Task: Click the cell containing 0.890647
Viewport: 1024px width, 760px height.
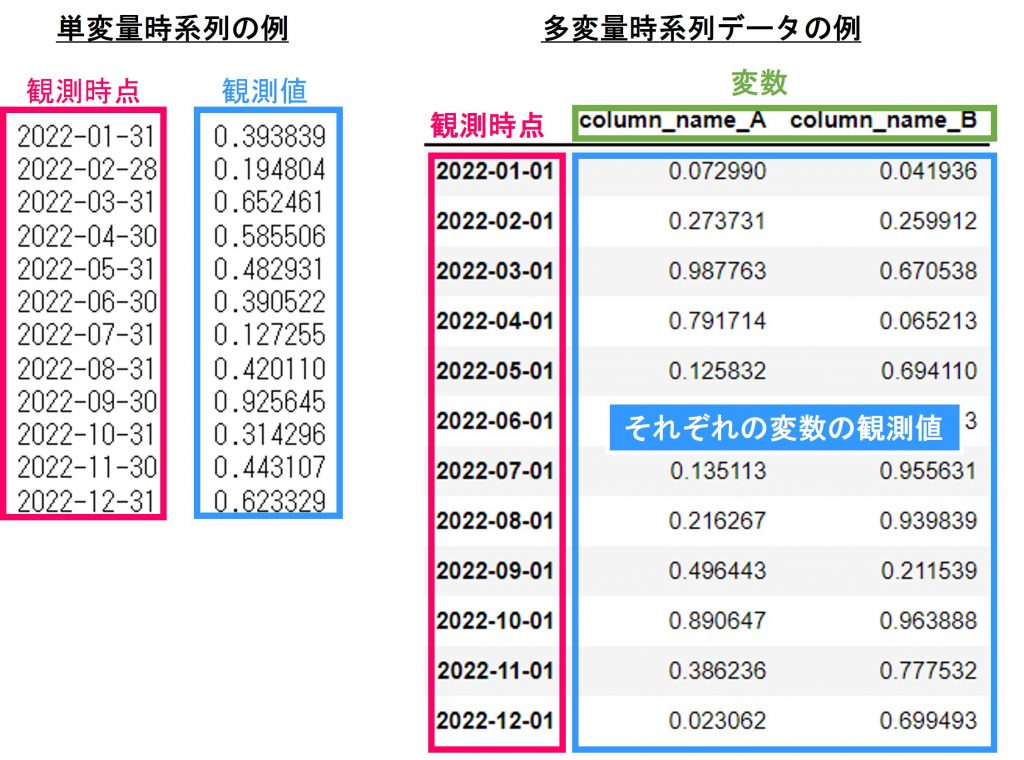Action: 717,621
